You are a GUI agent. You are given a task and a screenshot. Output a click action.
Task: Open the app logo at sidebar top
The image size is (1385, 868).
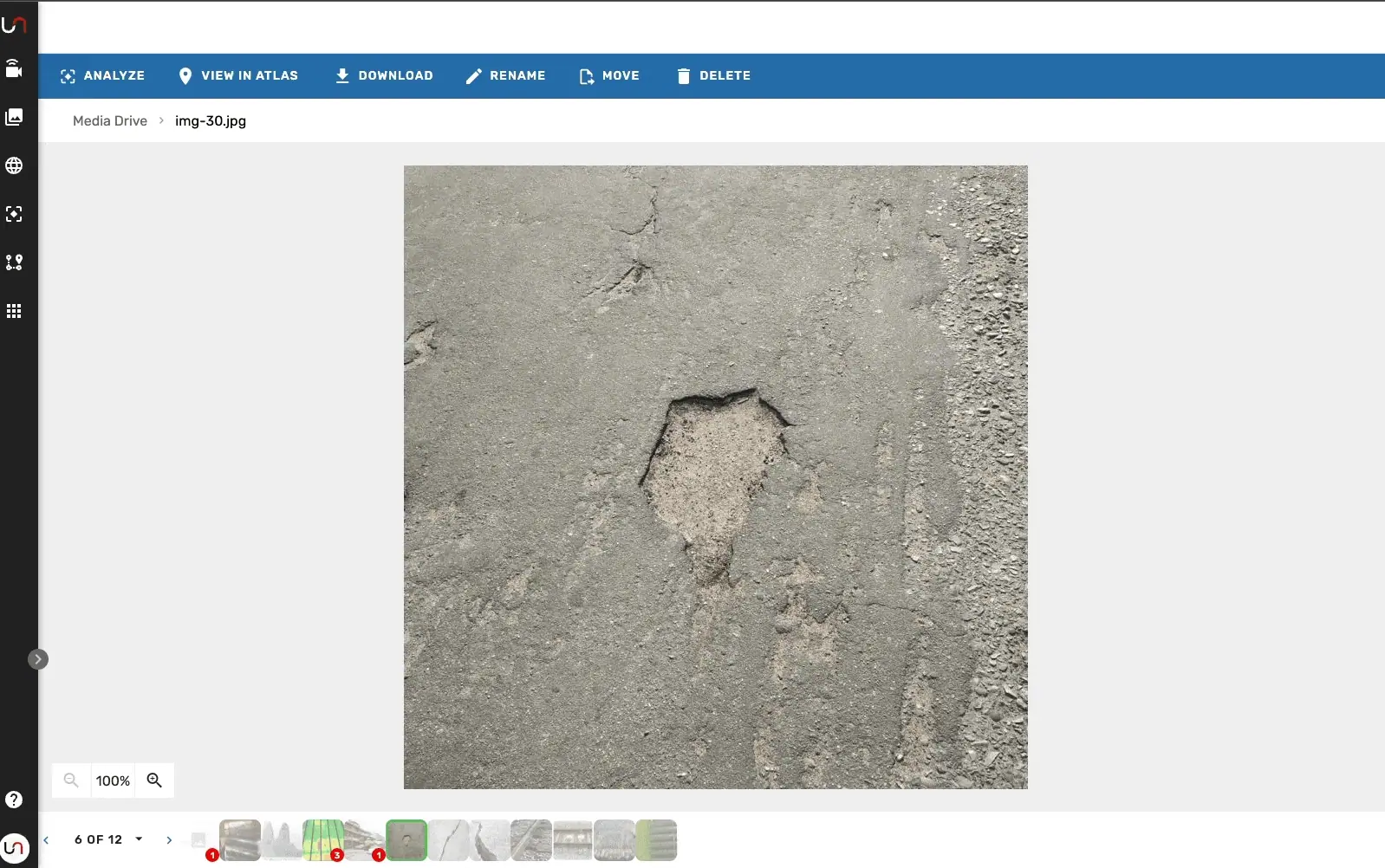click(15, 24)
